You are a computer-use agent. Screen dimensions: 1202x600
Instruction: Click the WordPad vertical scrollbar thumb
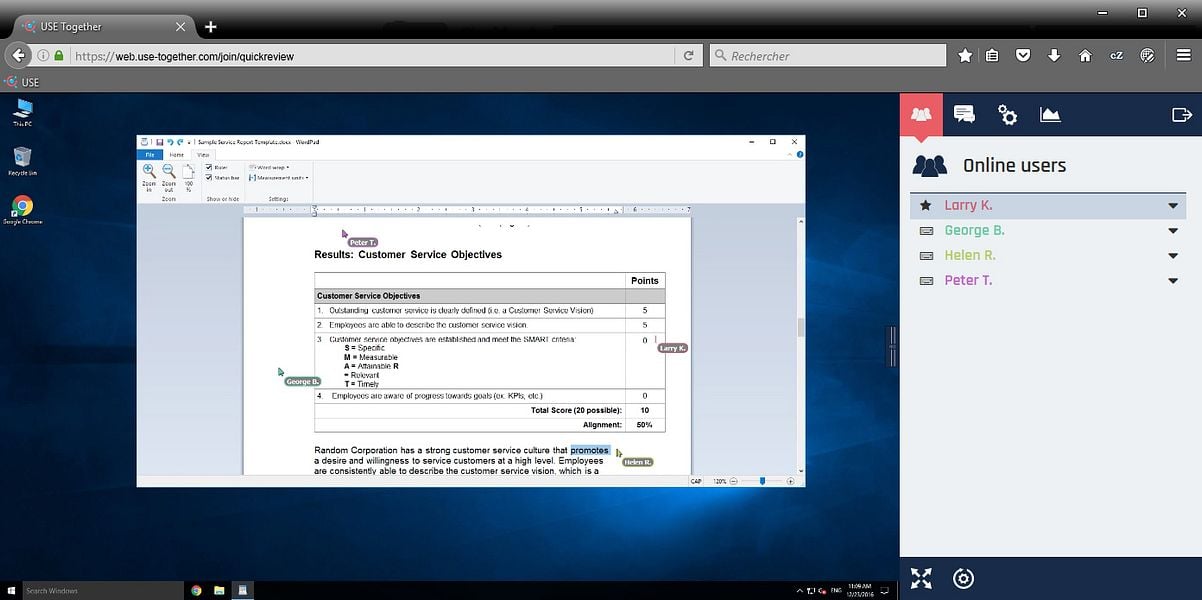[800, 327]
